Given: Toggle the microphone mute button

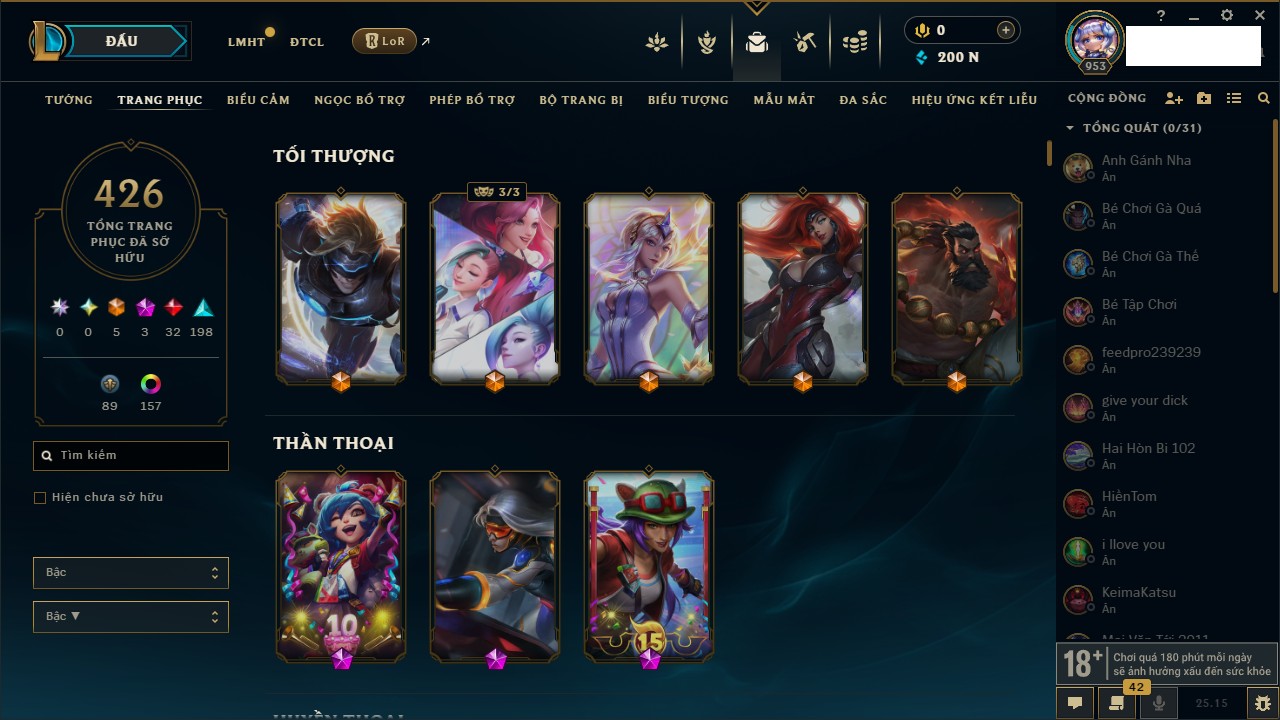Looking at the screenshot, I should pyautogui.click(x=1159, y=703).
